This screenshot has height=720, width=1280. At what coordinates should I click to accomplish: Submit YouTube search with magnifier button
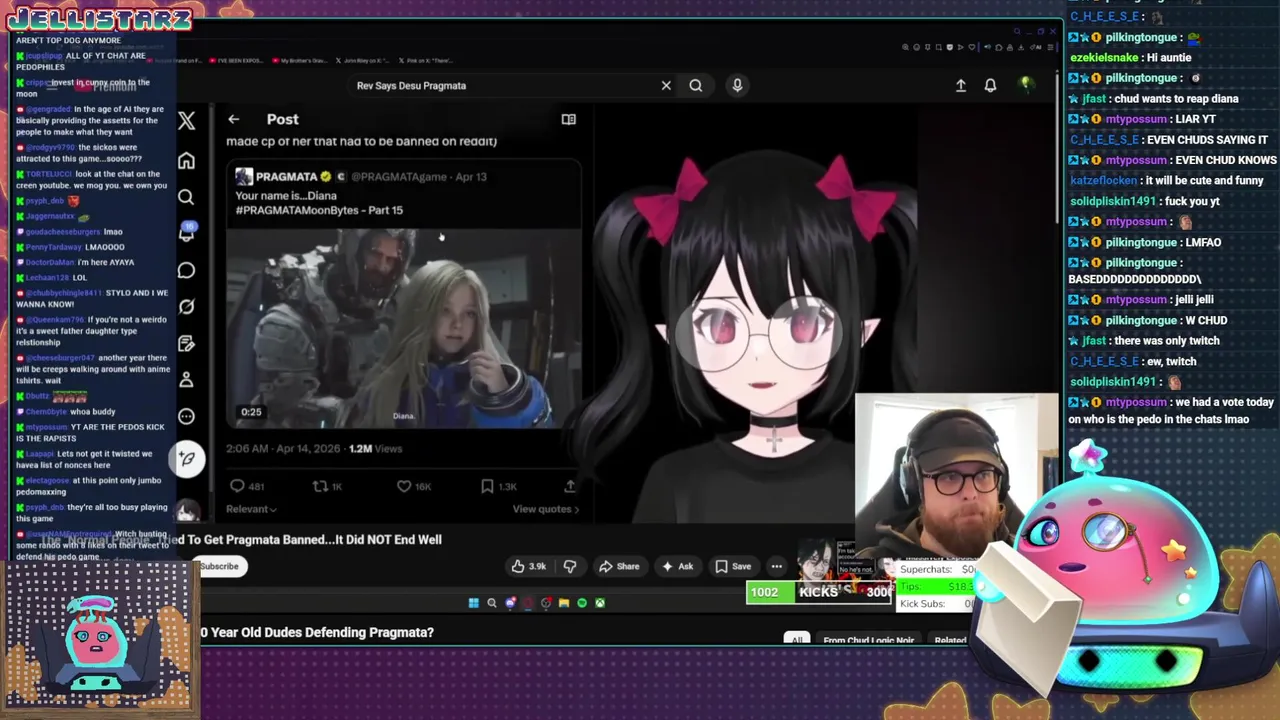coord(696,85)
